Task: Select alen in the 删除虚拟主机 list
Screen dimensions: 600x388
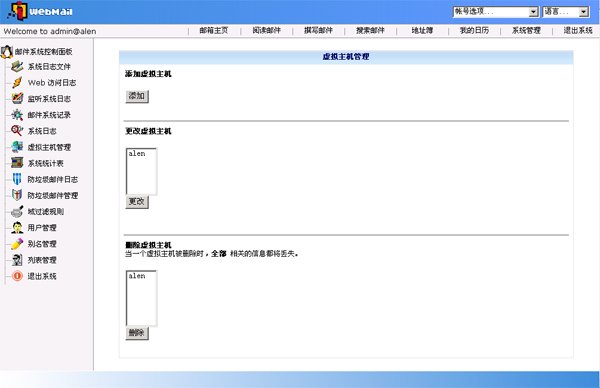Action: click(x=137, y=276)
